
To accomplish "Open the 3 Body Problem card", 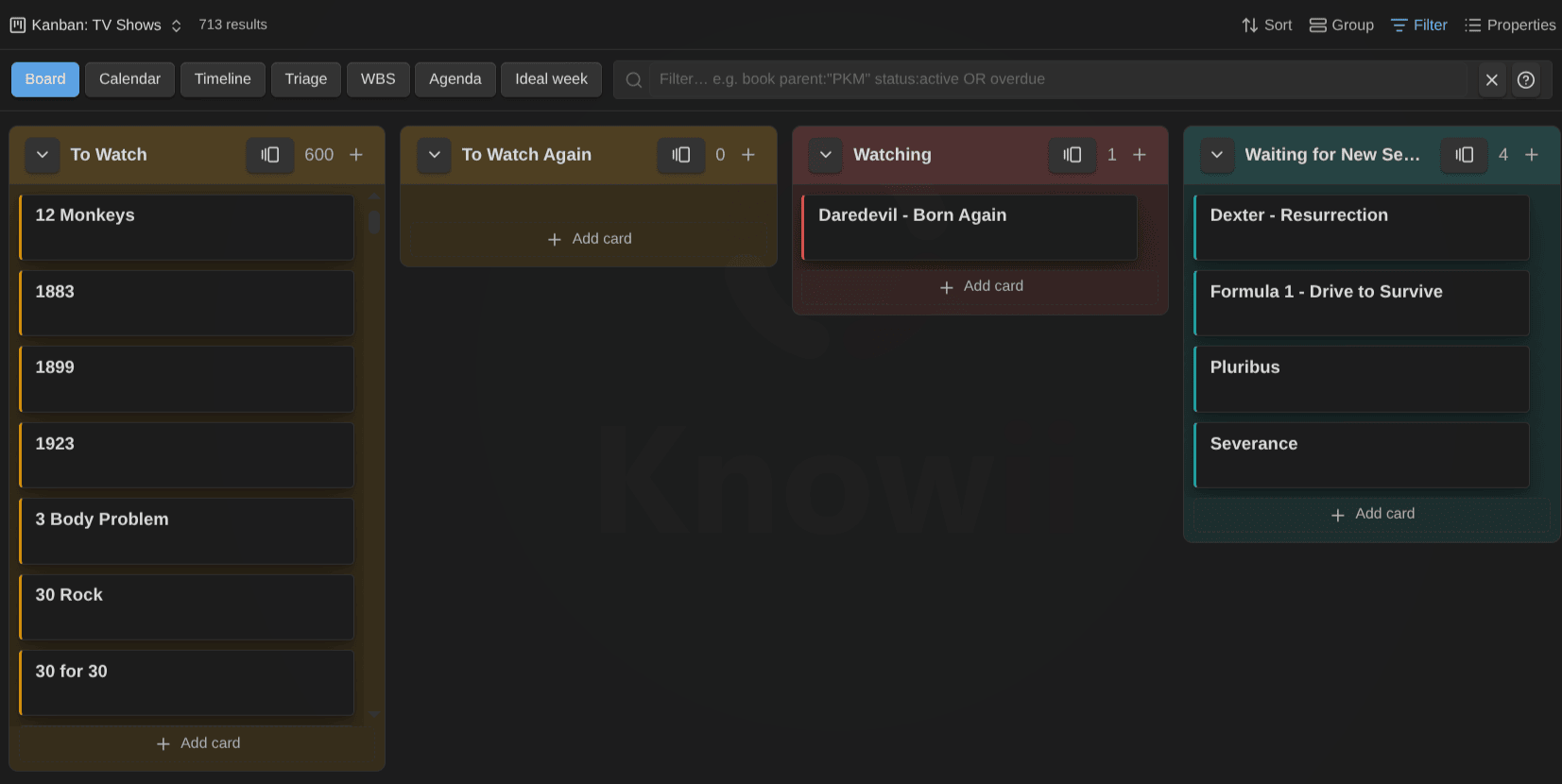I will (x=187, y=532).
